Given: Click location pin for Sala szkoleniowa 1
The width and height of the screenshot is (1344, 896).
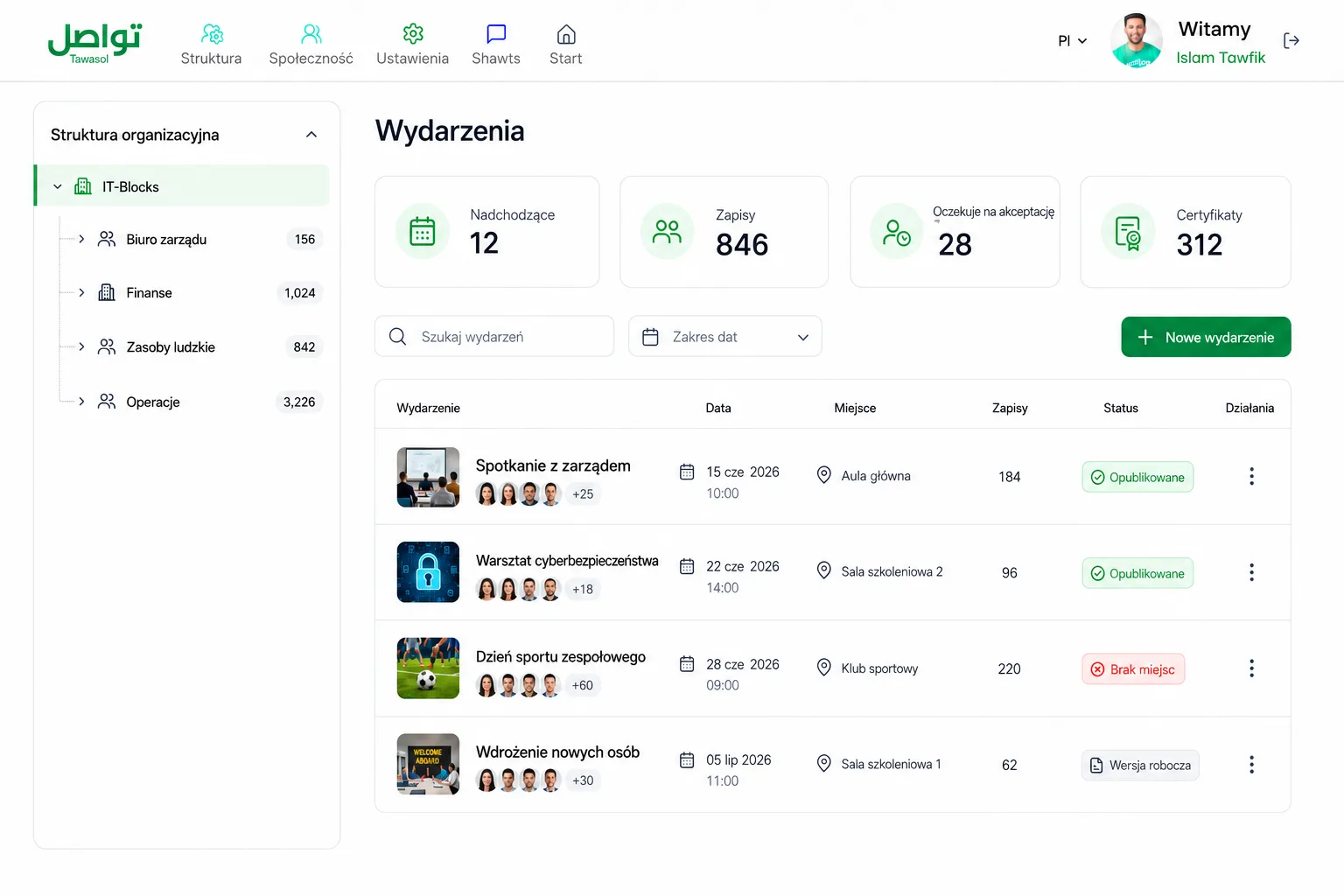Looking at the screenshot, I should pos(823,763).
